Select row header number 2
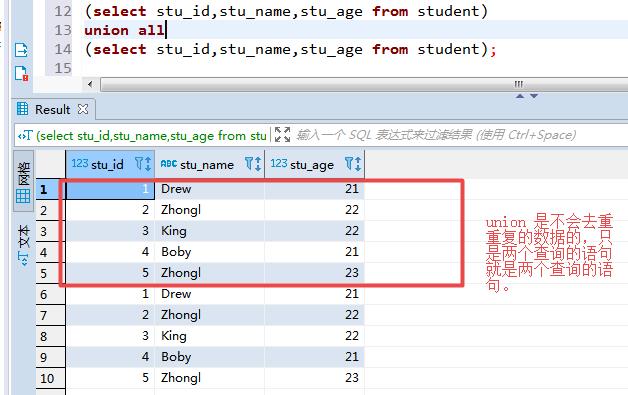The image size is (628, 395). click(50, 210)
